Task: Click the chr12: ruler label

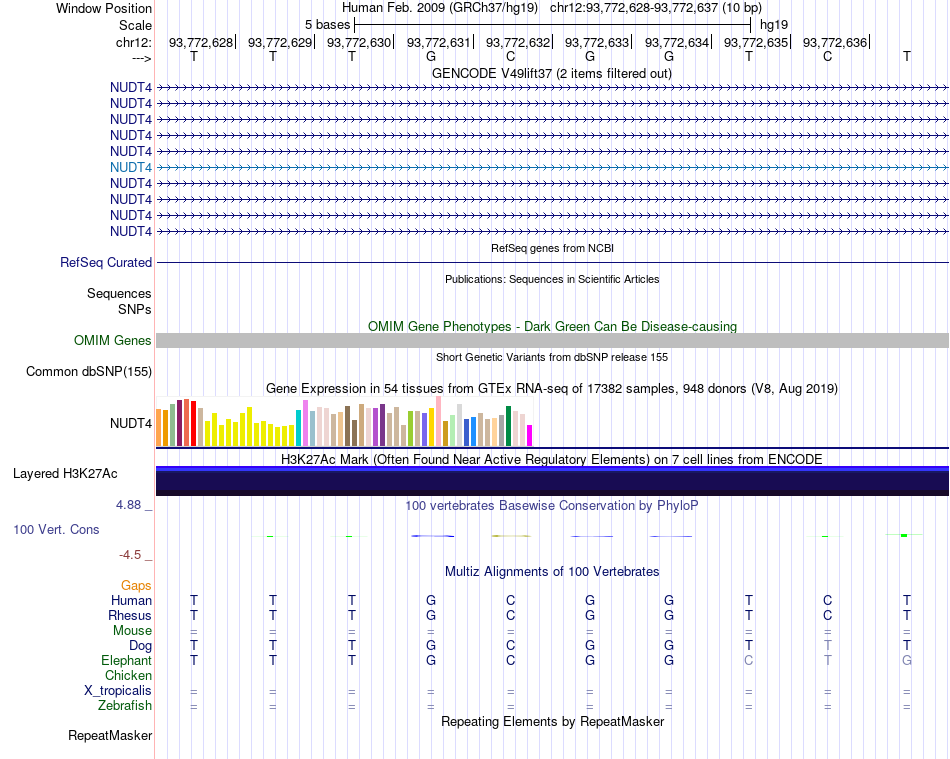Action: (x=133, y=42)
